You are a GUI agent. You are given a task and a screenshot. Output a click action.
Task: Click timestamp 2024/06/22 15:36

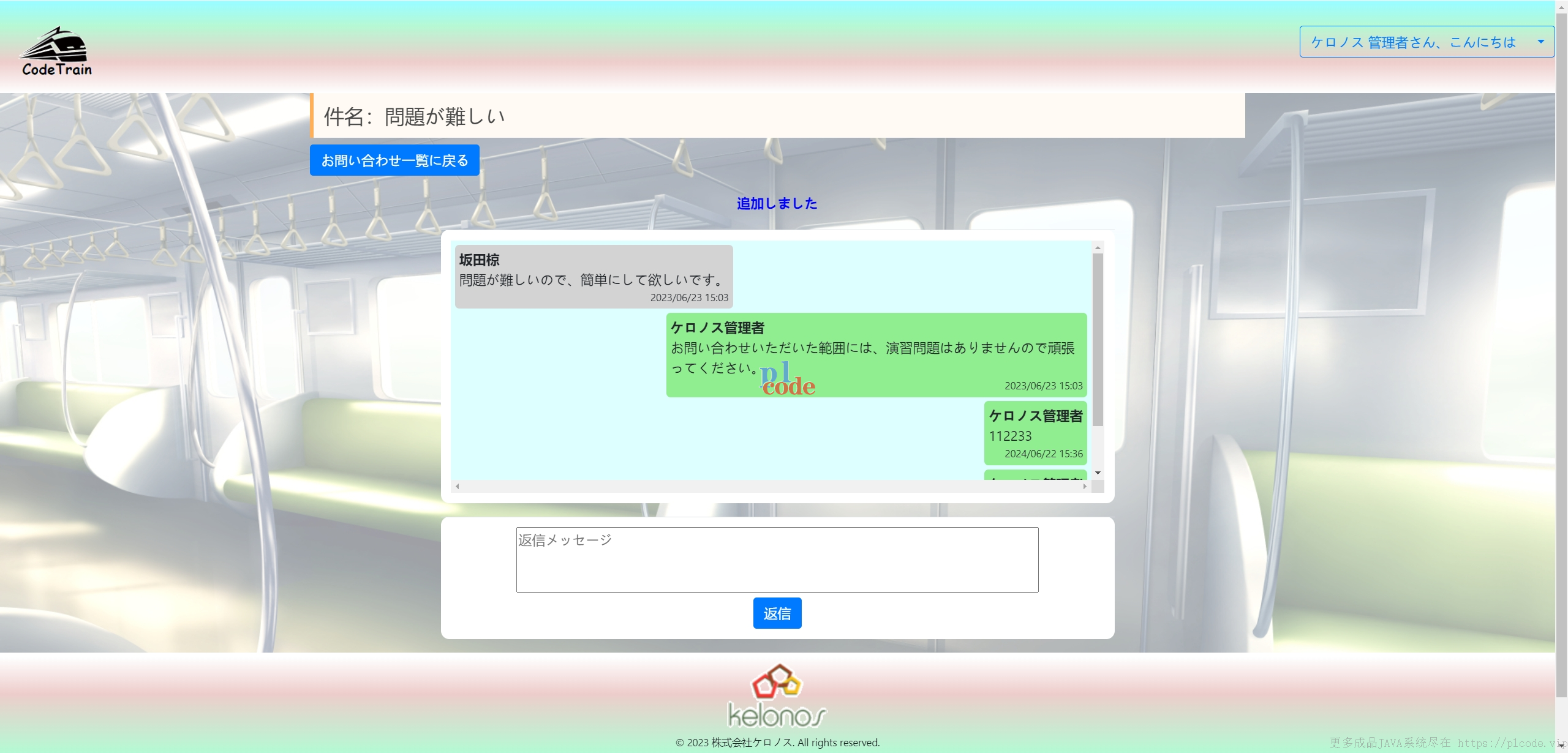click(x=1044, y=454)
